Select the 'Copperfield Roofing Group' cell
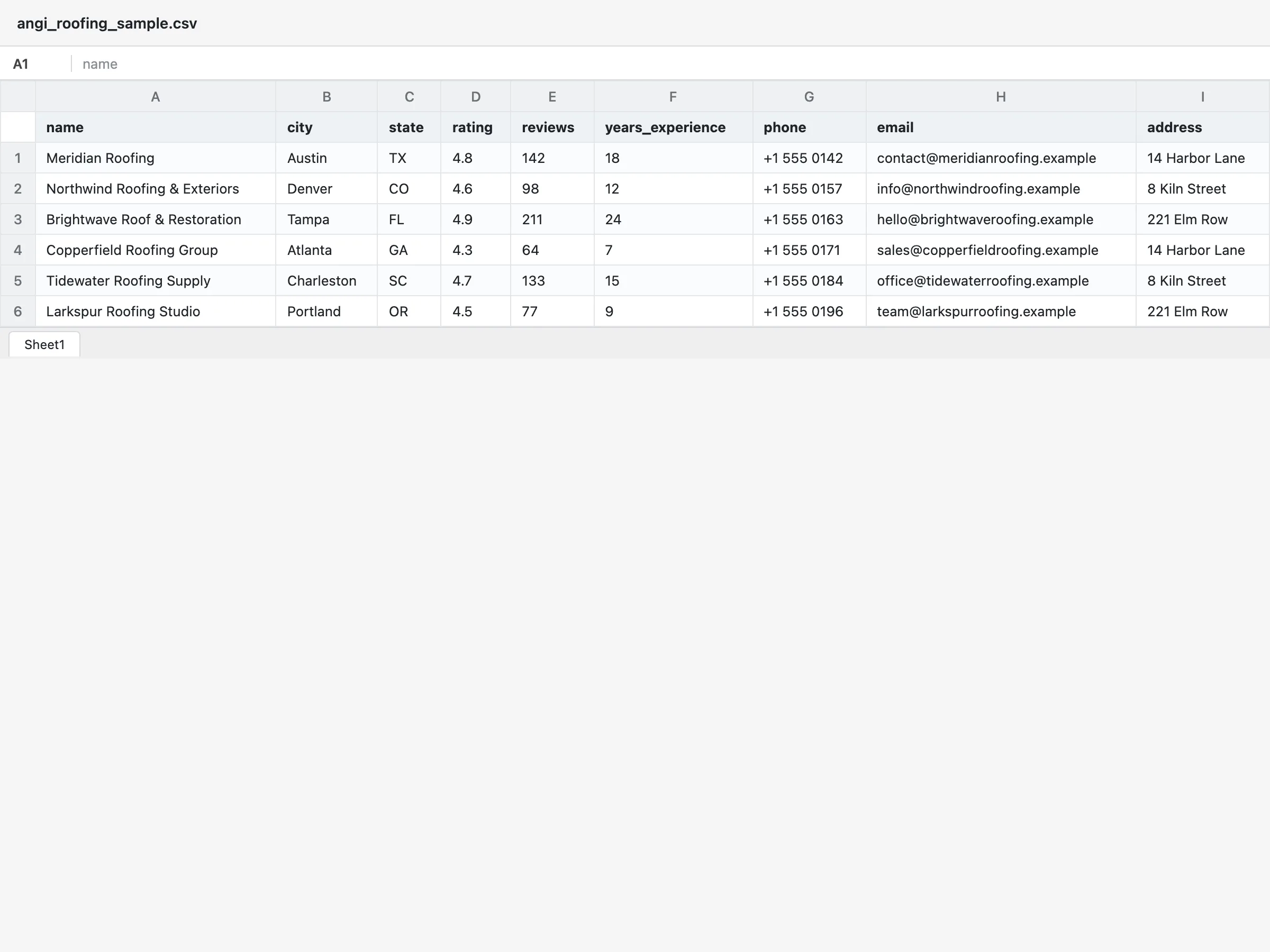This screenshot has height=952, width=1270. click(x=155, y=250)
